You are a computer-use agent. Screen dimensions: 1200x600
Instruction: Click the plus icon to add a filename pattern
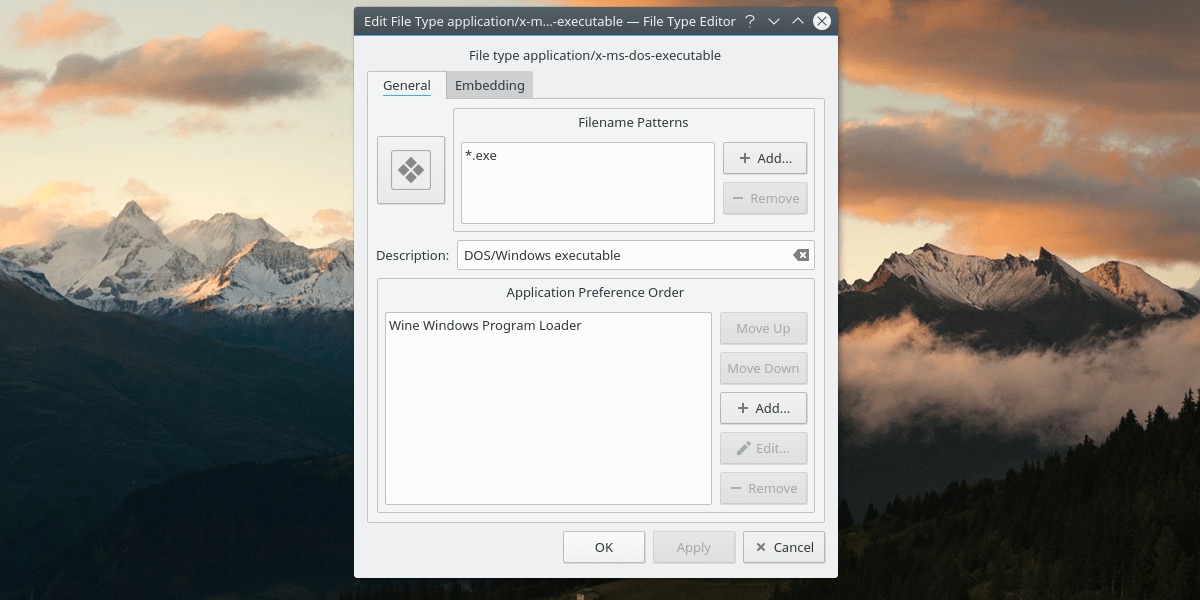[x=744, y=157]
